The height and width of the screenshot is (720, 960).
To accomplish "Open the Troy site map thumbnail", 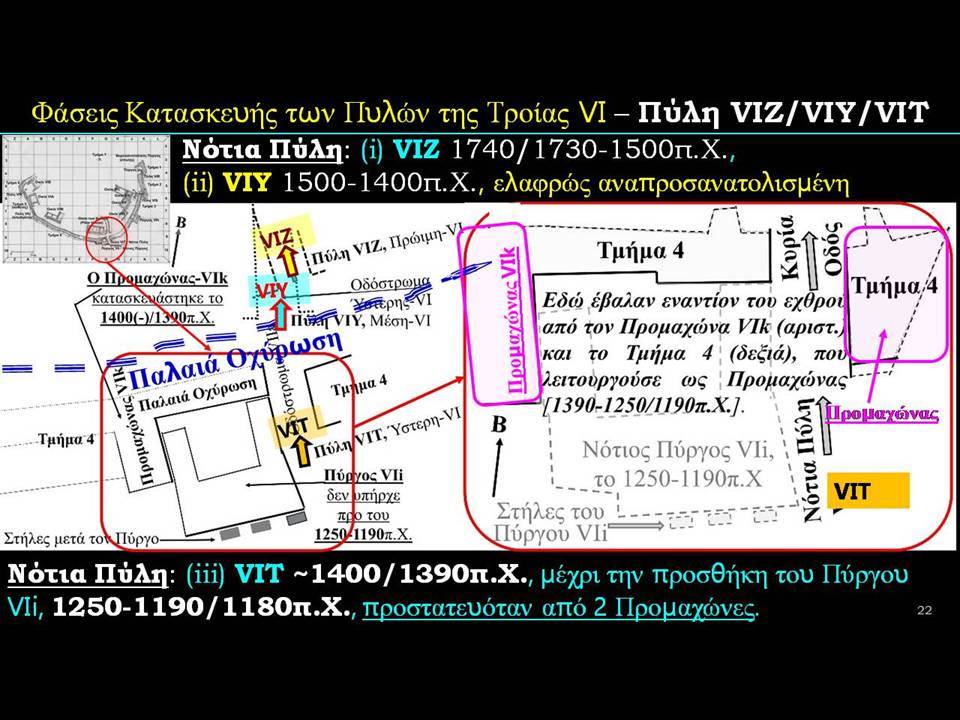I will pyautogui.click(x=86, y=200).
